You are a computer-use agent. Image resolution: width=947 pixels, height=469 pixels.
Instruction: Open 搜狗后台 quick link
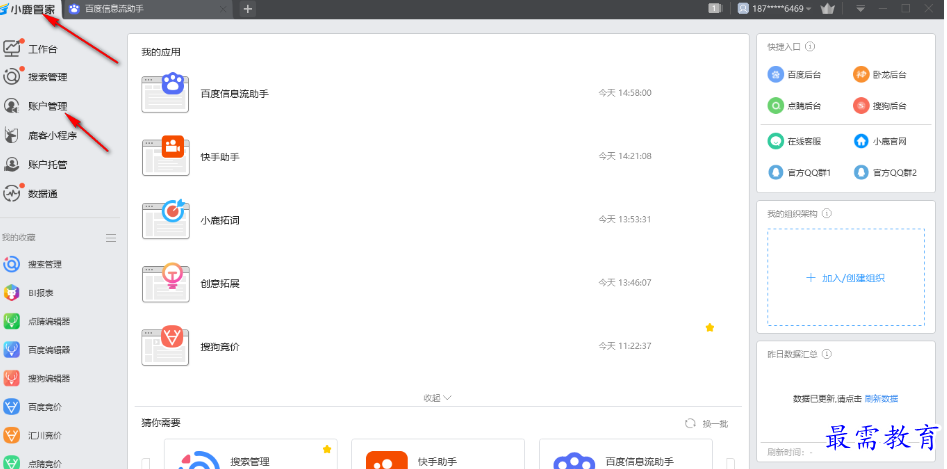[x=880, y=106]
